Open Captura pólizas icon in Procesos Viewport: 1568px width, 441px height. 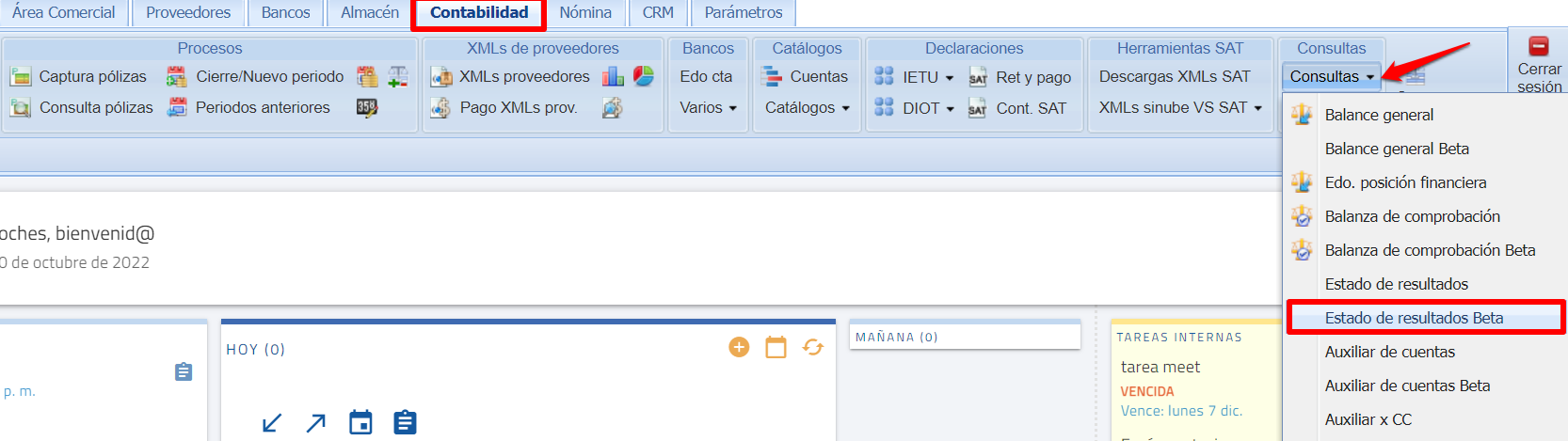point(20,76)
